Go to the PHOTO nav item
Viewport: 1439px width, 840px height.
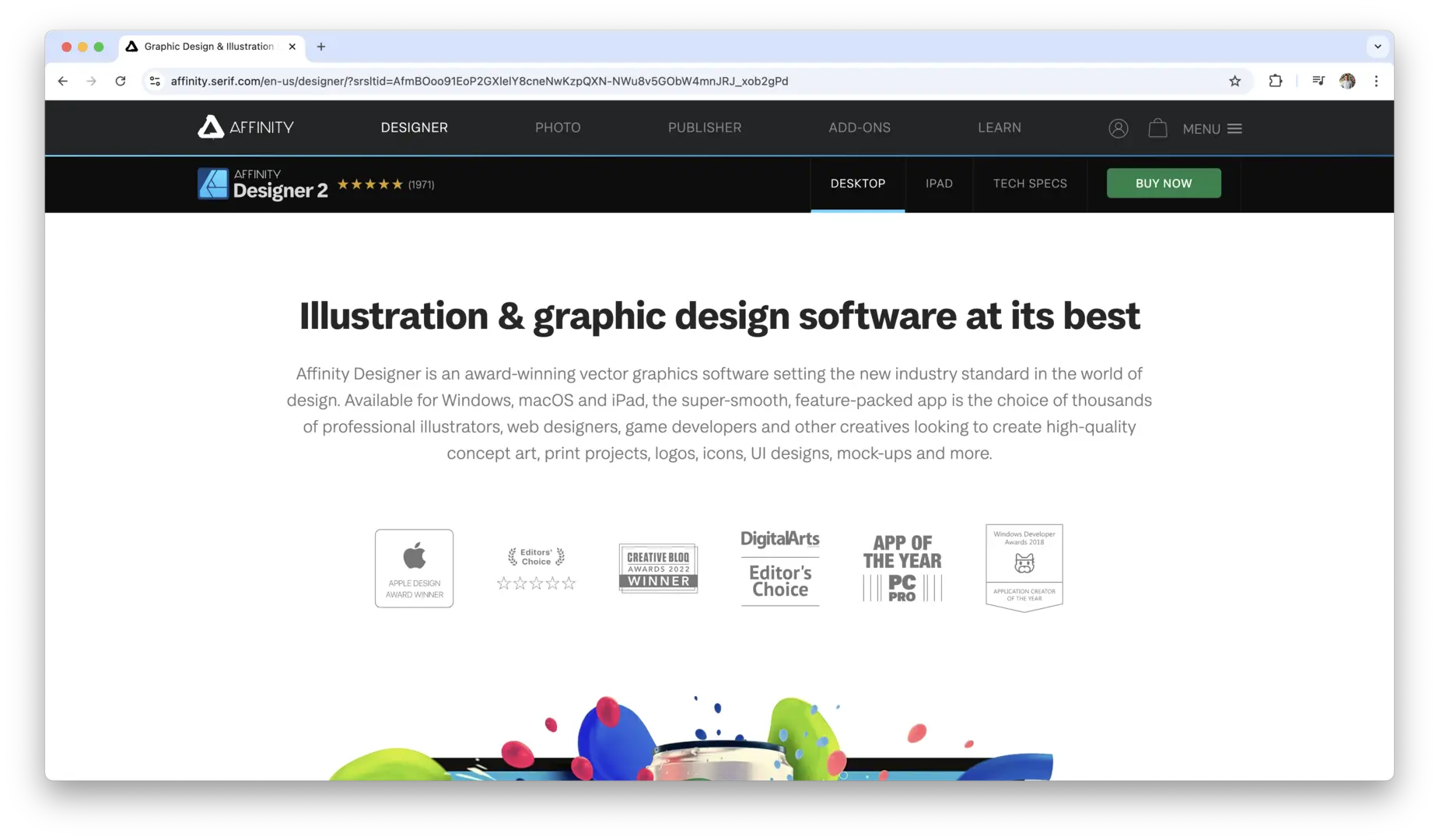coord(558,128)
